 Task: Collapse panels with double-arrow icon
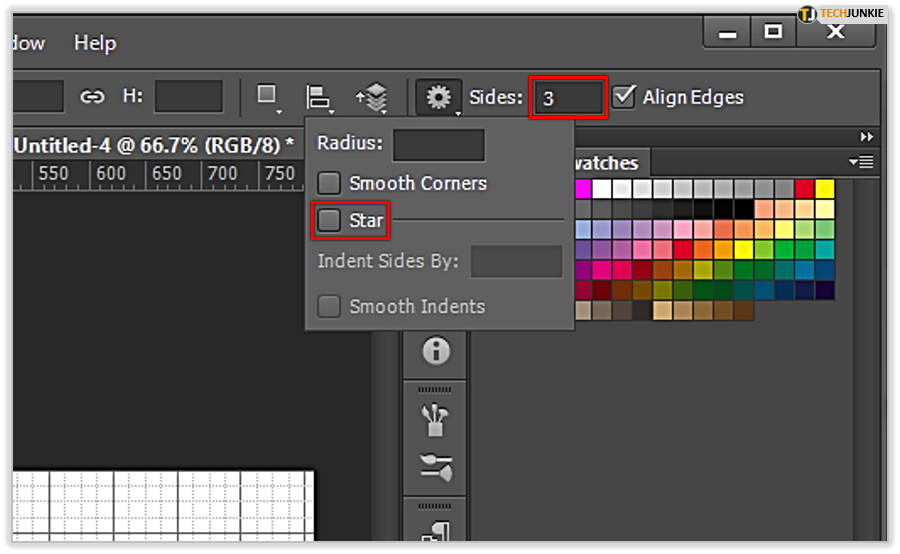pos(867,137)
